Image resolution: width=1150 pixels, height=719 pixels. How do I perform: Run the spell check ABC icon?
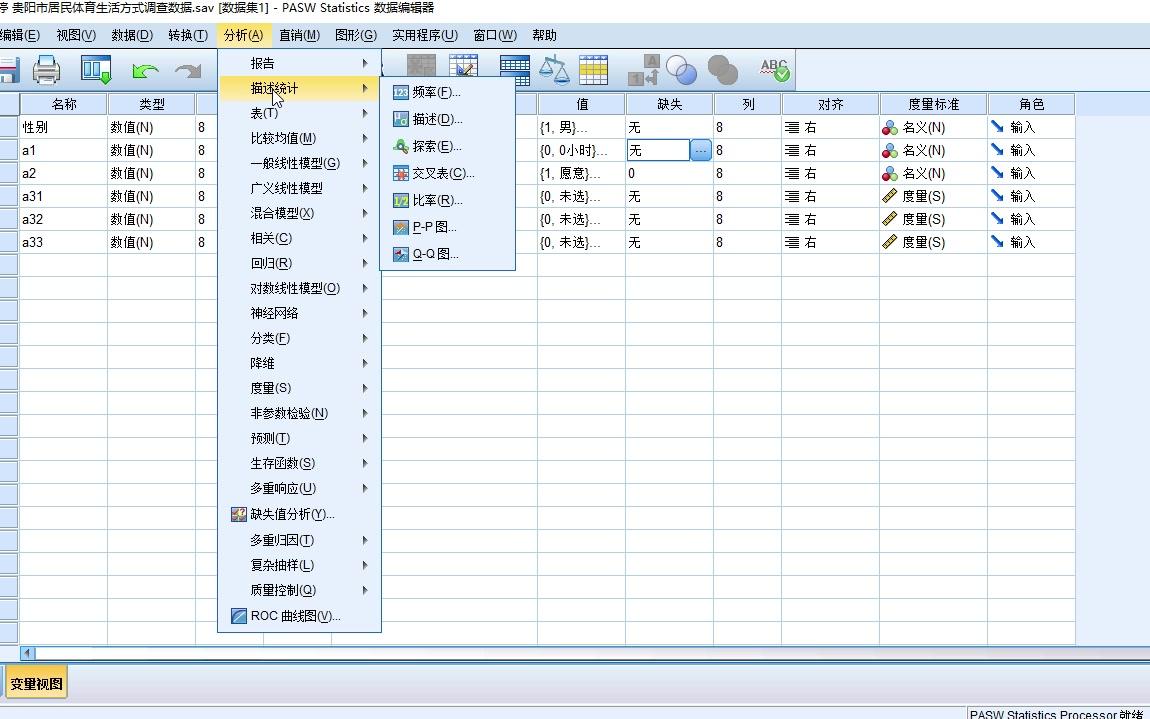pos(773,70)
